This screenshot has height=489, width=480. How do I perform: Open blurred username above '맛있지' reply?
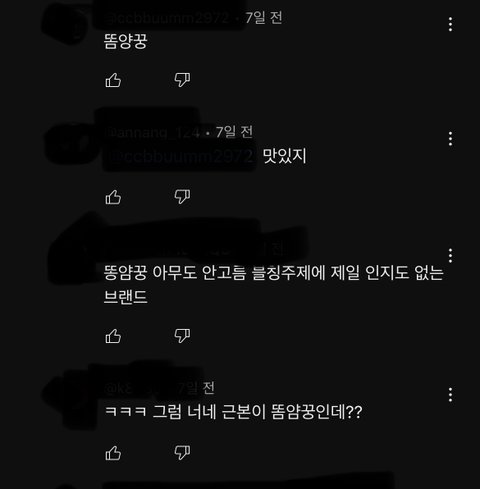(x=152, y=133)
